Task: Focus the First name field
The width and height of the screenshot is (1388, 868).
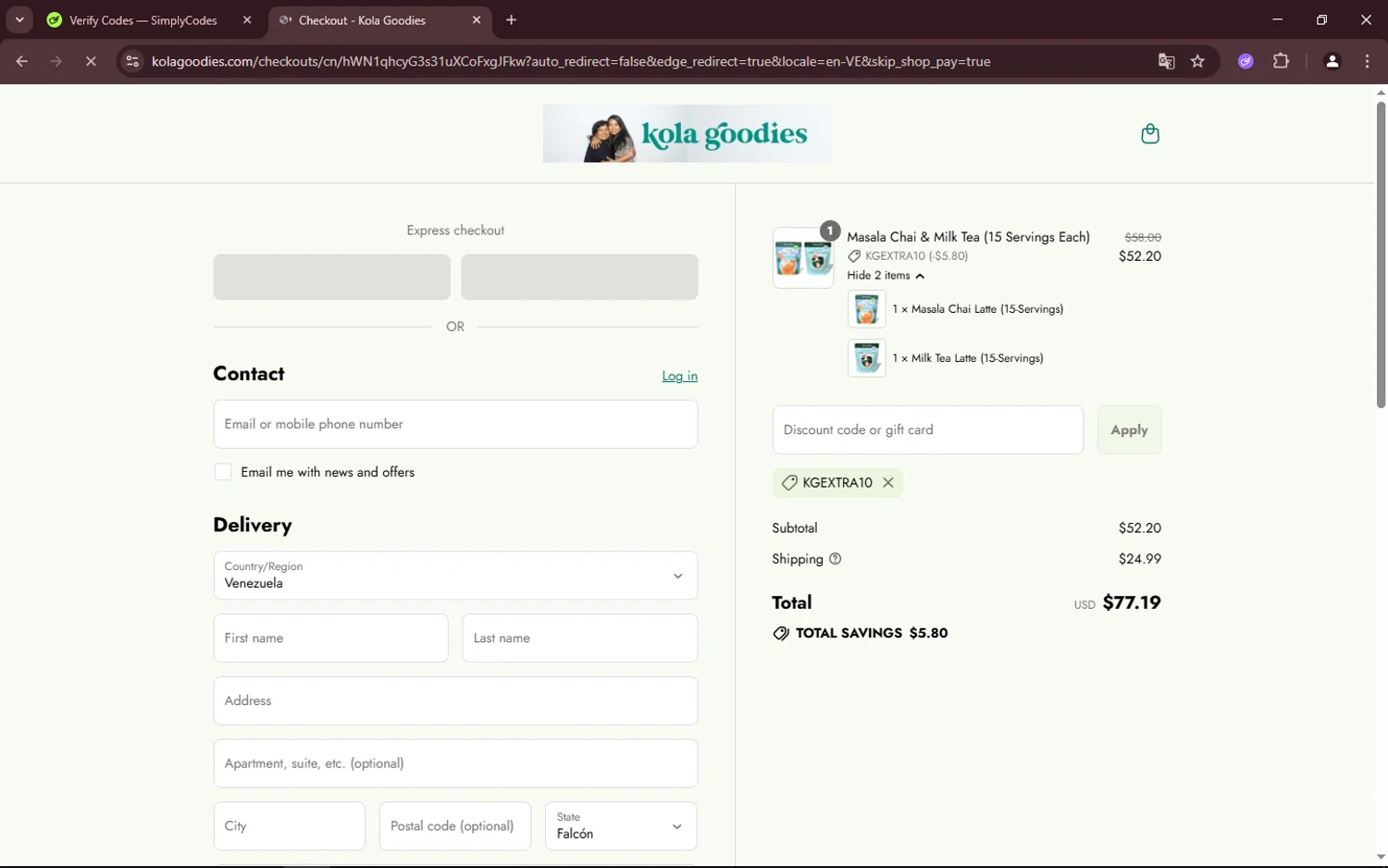Action: pyautogui.click(x=330, y=638)
